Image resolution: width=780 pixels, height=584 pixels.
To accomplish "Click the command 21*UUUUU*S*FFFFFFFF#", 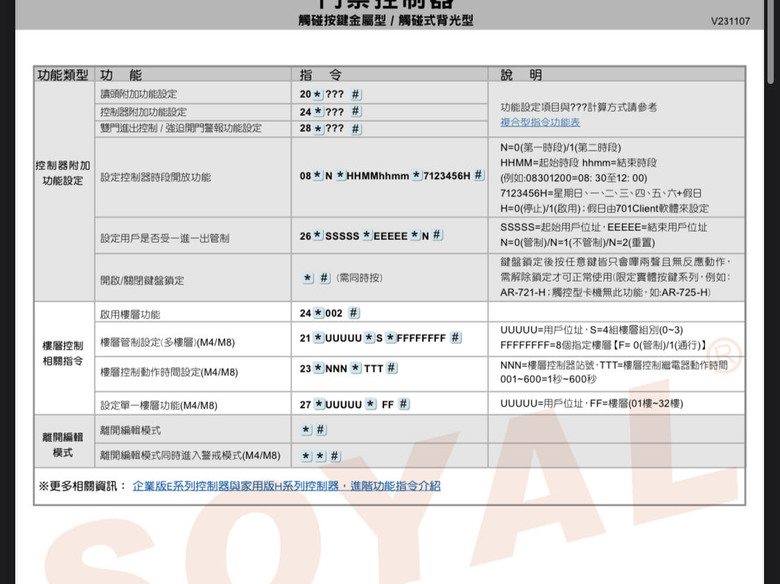I will pyautogui.click(x=381, y=338).
